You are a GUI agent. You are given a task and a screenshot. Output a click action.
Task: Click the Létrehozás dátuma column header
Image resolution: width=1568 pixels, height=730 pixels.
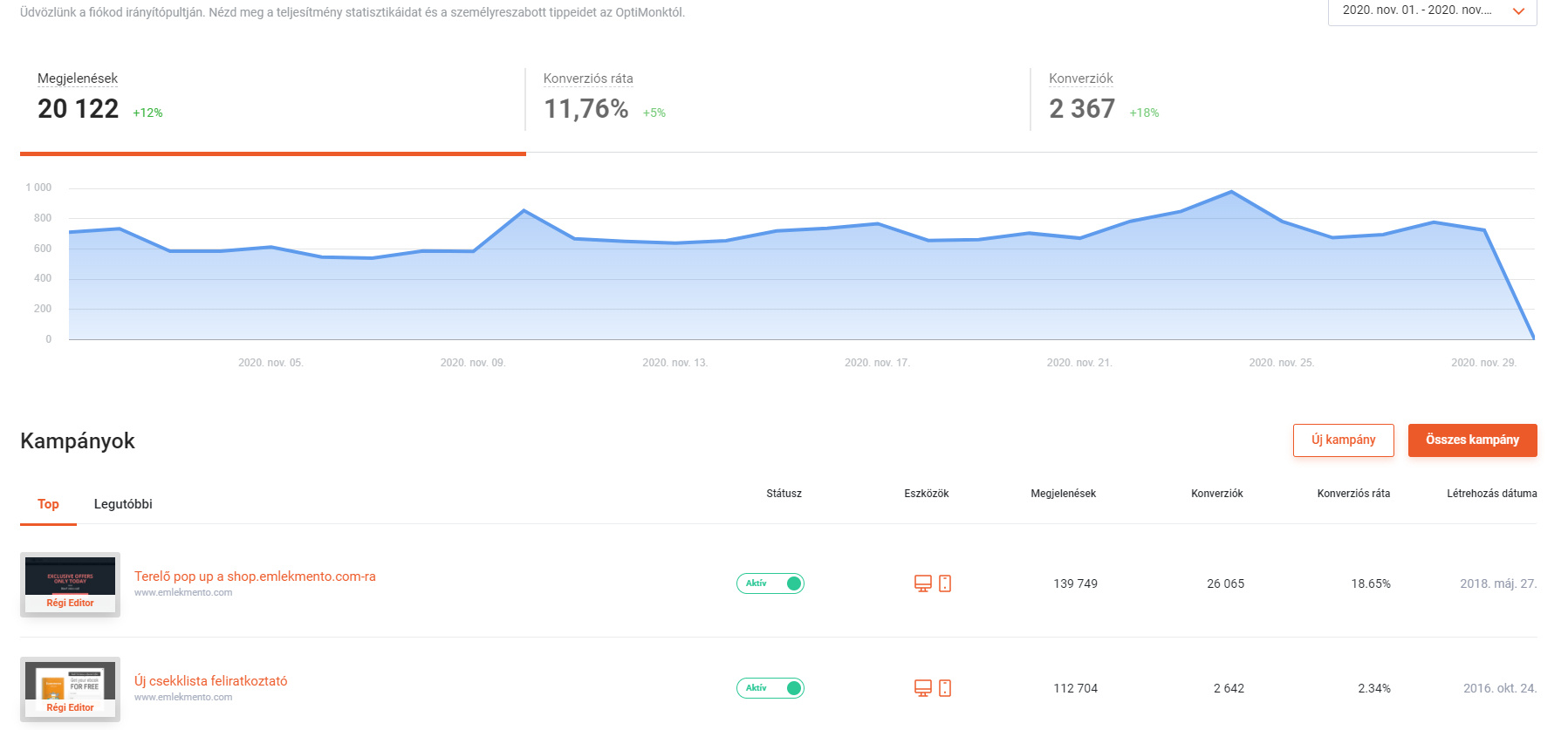click(x=1491, y=494)
